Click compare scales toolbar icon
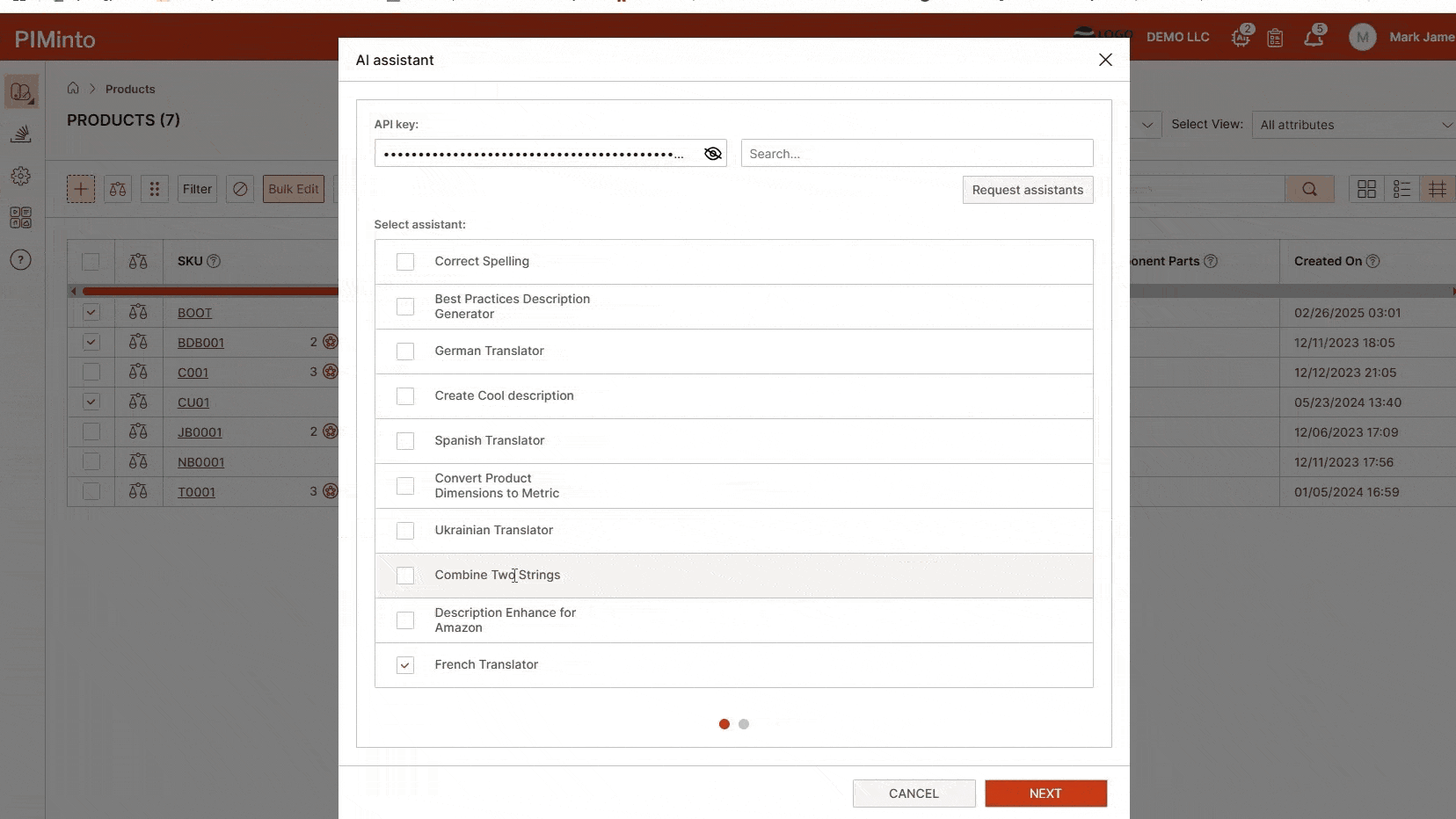This screenshot has width=1456, height=819. coord(118,189)
